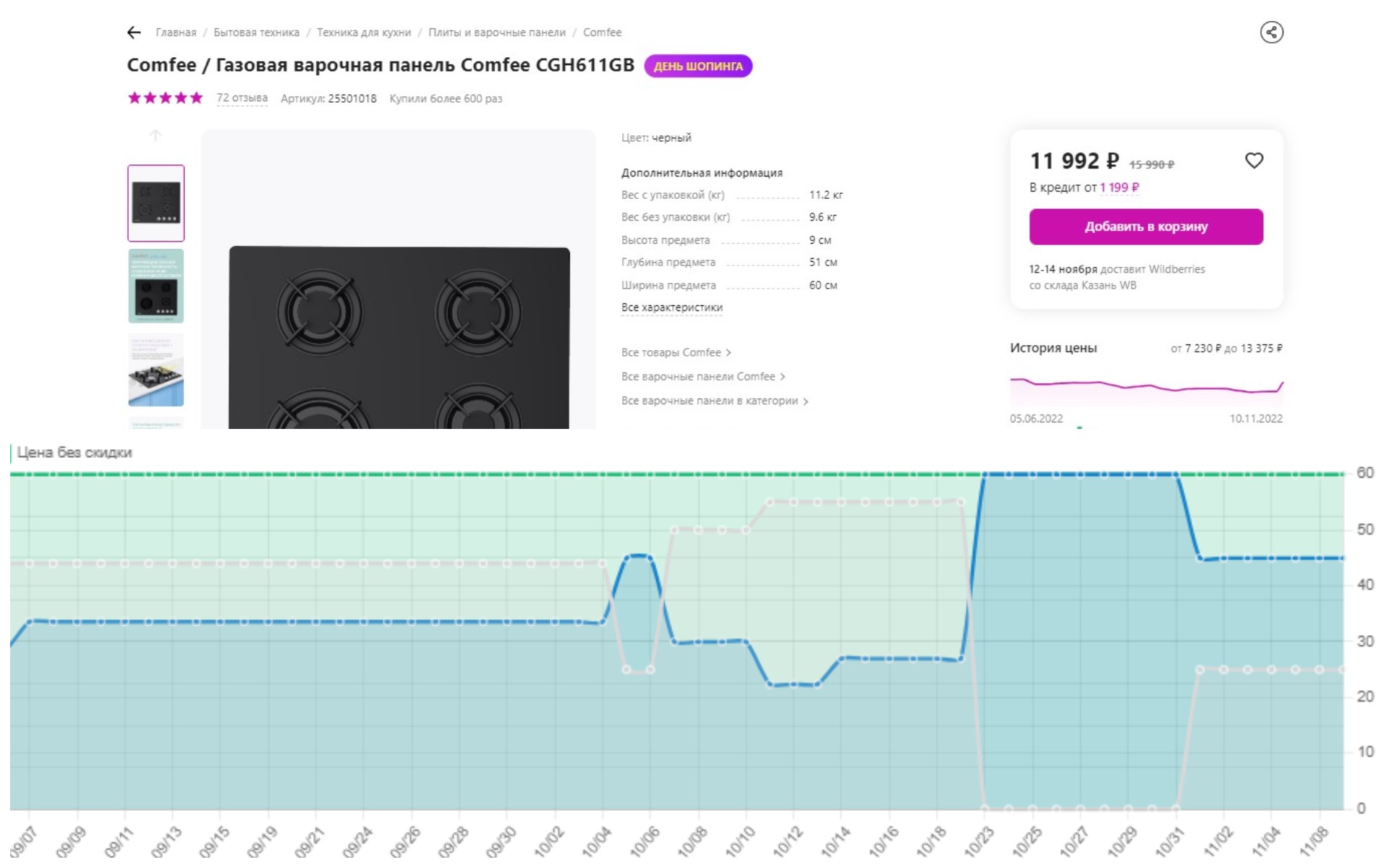Open Плиты и варочные панели breadcrumb
Image resolution: width=1389 pixels, height=868 pixels.
tap(496, 33)
